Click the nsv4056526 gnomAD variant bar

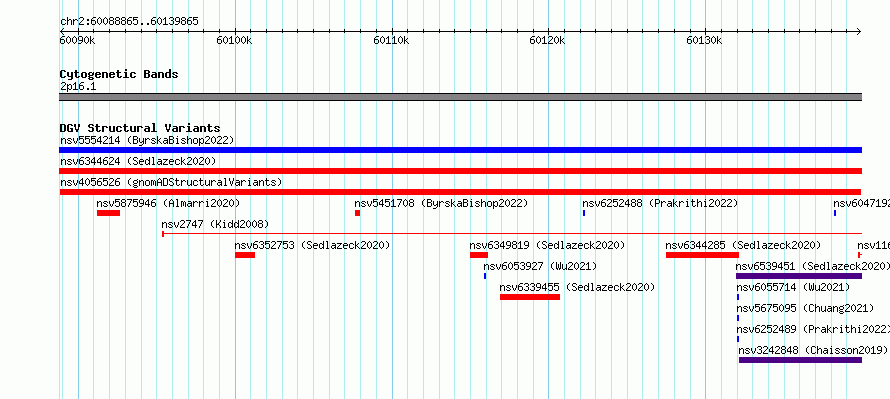(460, 192)
